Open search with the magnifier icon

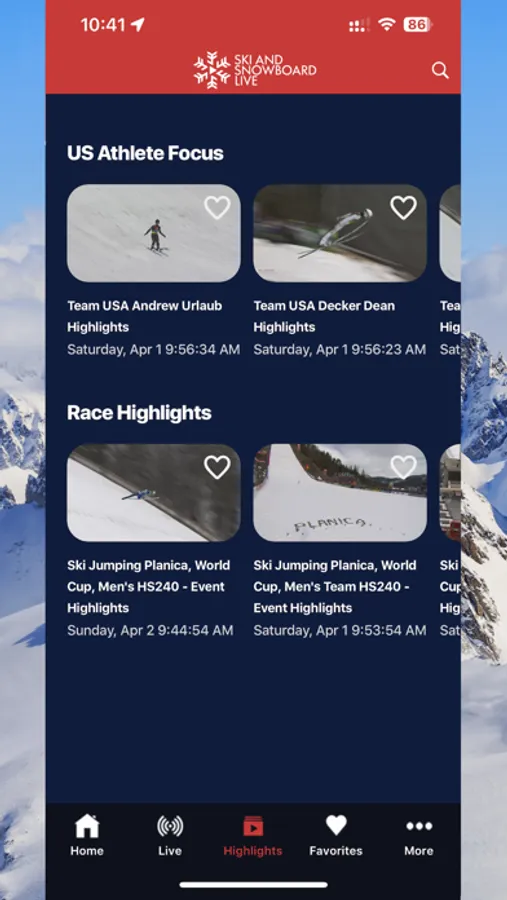tap(440, 70)
